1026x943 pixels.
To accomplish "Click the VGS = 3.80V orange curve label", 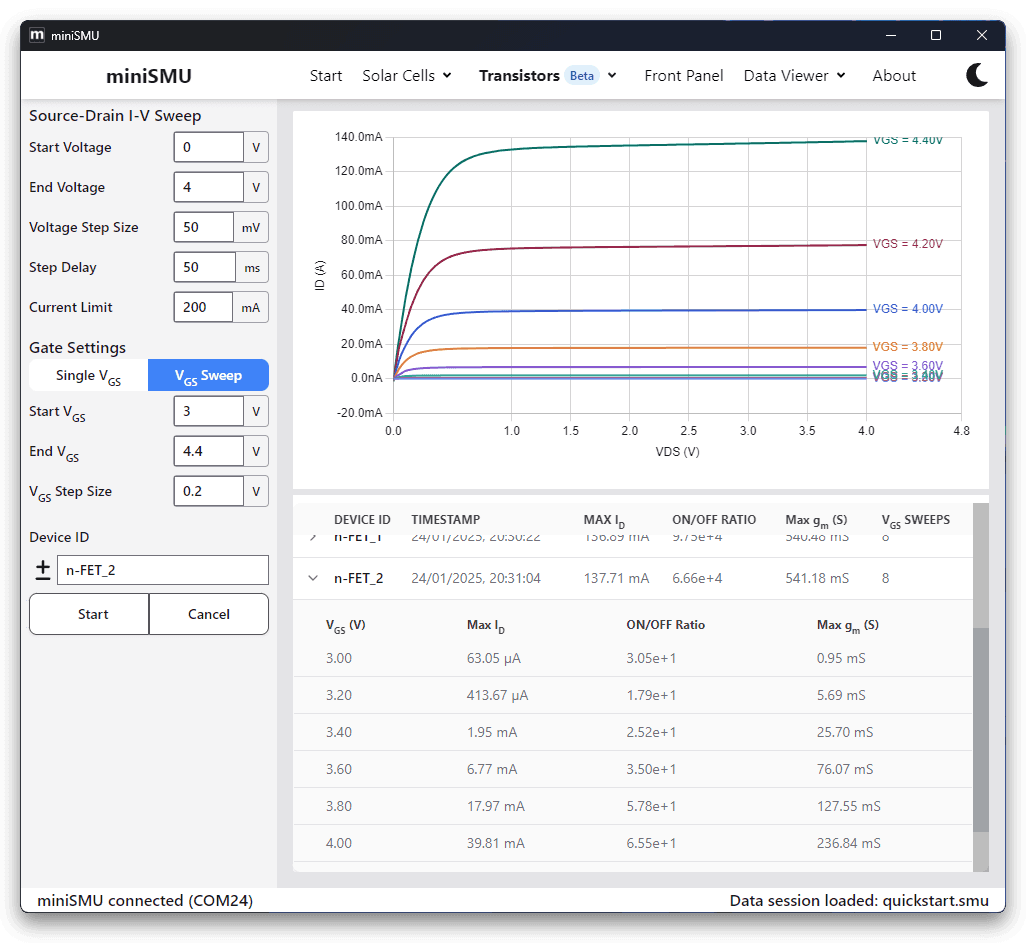I will (x=908, y=346).
